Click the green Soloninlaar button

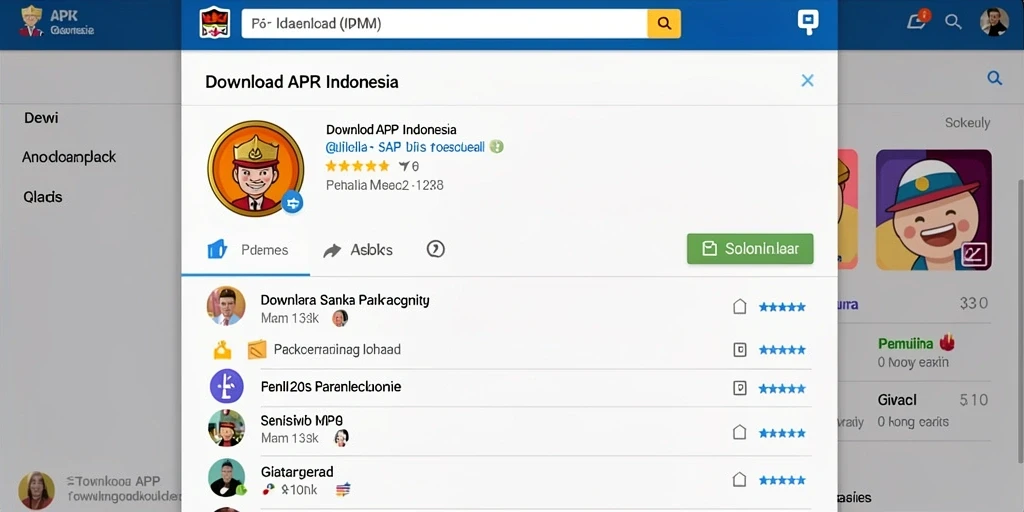pos(750,249)
